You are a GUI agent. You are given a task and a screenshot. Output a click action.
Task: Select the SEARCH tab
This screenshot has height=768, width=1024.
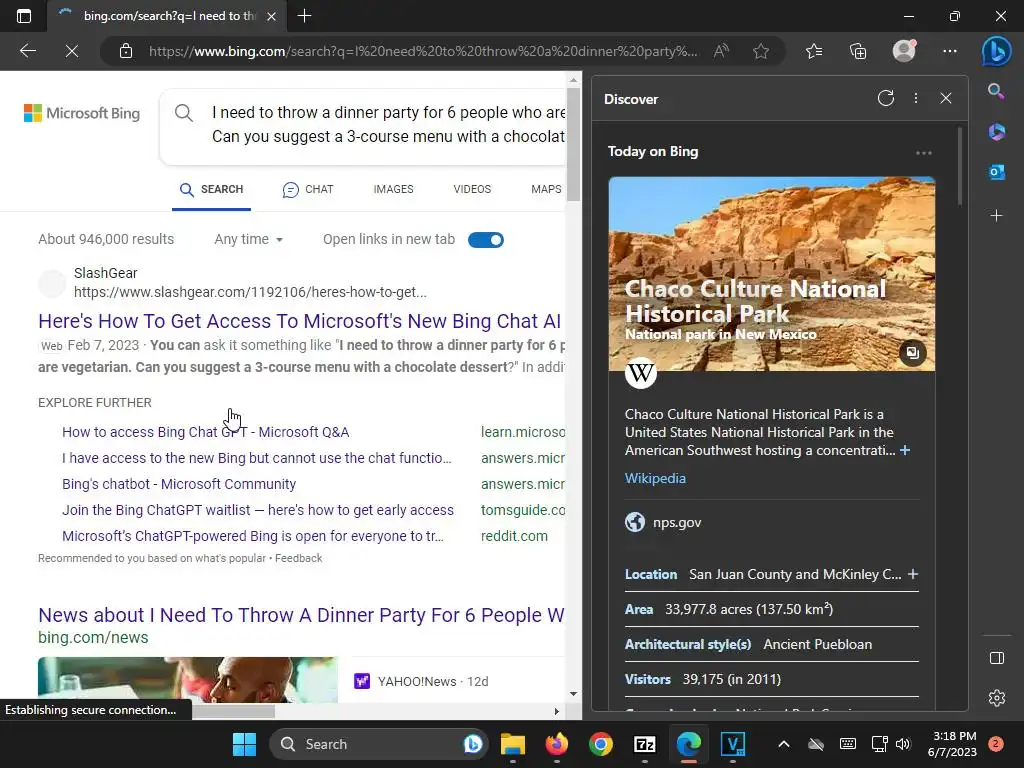pyautogui.click(x=212, y=189)
